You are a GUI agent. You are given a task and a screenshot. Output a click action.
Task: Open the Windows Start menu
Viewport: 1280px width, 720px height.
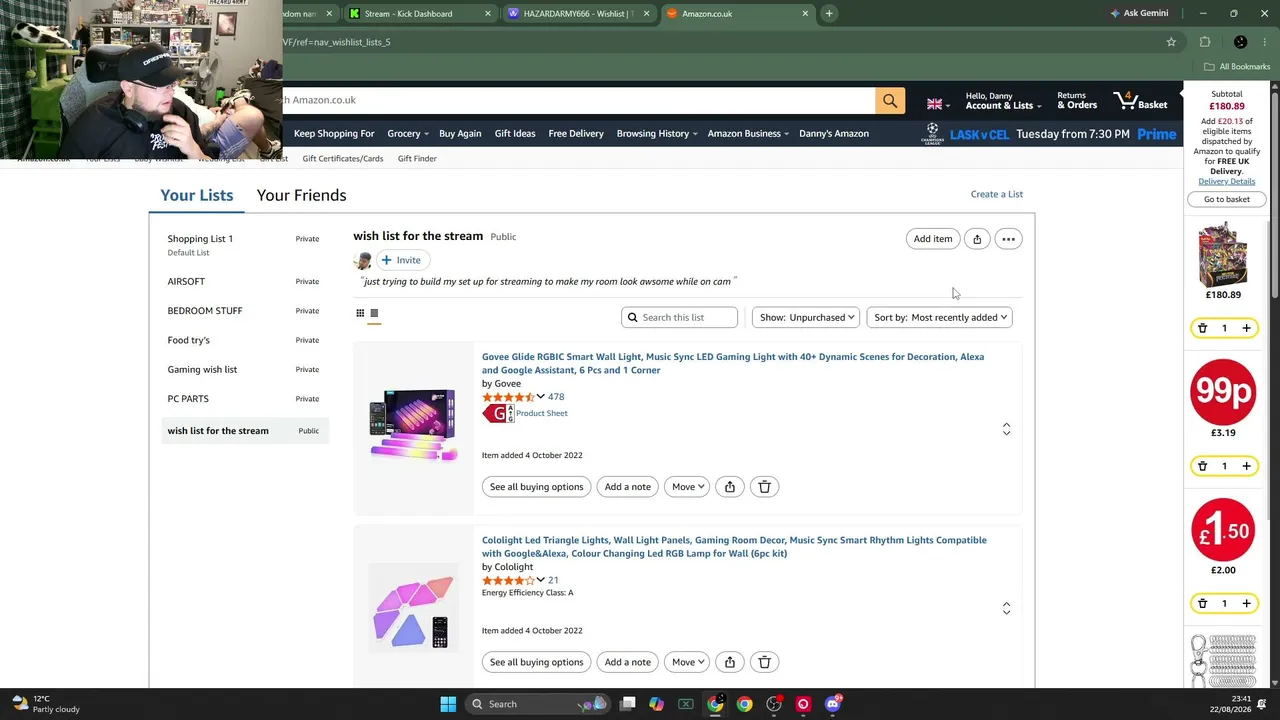click(448, 704)
